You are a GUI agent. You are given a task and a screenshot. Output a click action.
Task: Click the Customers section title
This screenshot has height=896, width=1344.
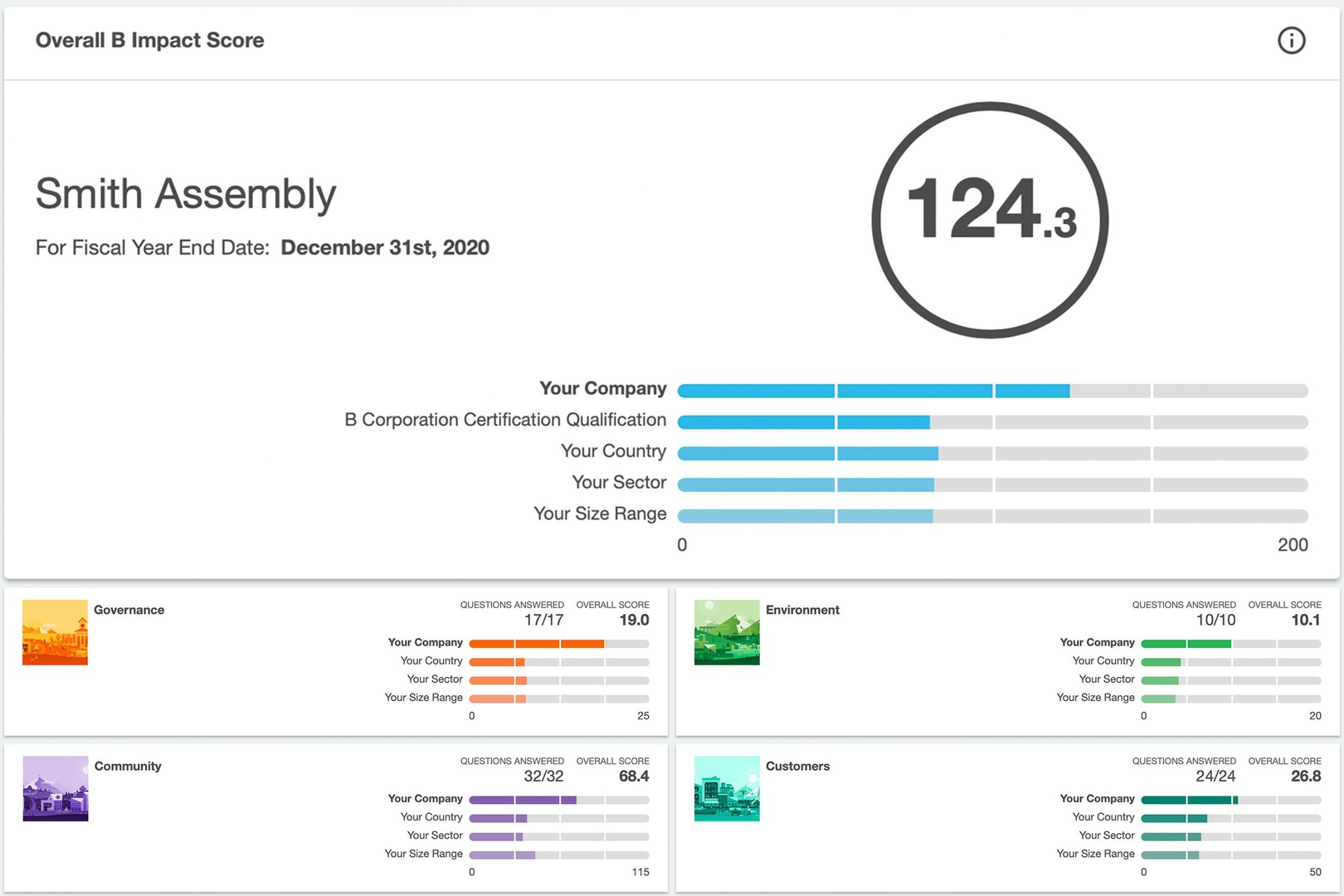[797, 766]
